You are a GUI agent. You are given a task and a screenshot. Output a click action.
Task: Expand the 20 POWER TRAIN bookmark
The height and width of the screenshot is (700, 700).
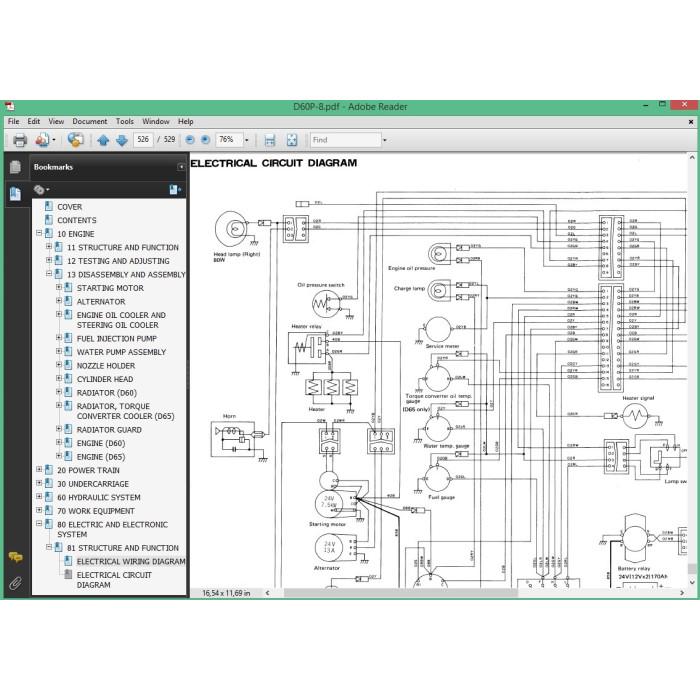pos(39,470)
